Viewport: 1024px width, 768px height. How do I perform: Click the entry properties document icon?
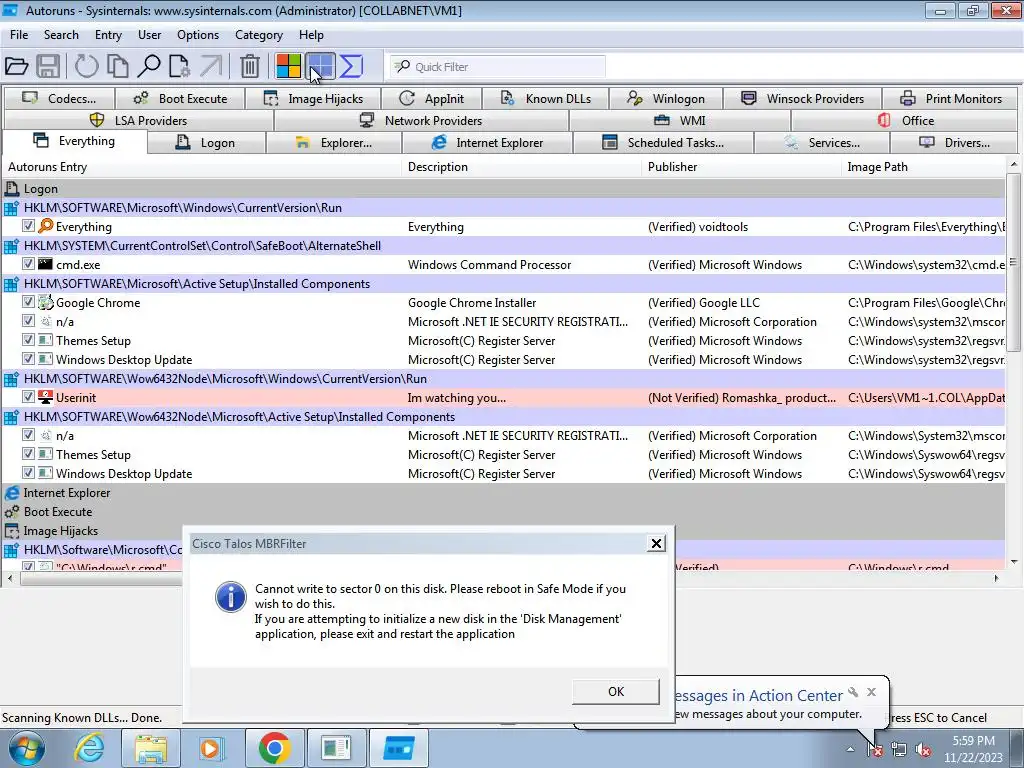pyautogui.click(x=180, y=66)
